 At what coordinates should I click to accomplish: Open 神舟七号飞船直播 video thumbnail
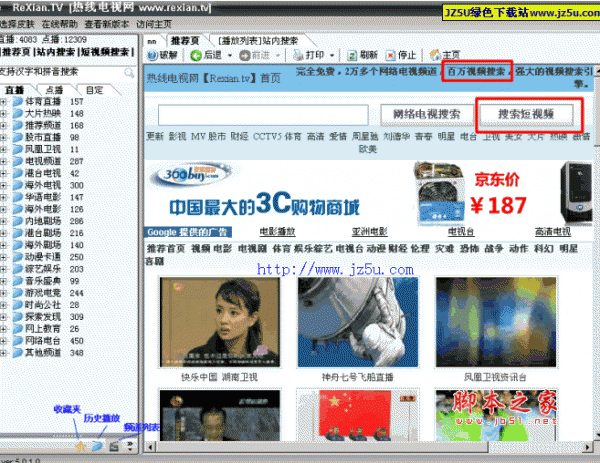tap(358, 322)
